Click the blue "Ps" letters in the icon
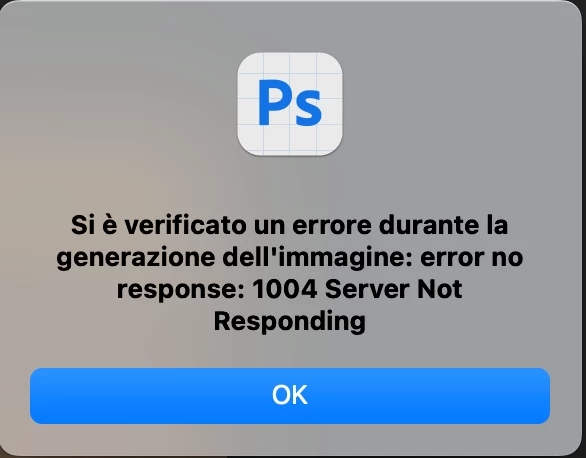Image resolution: width=586 pixels, height=458 pixels. click(290, 103)
